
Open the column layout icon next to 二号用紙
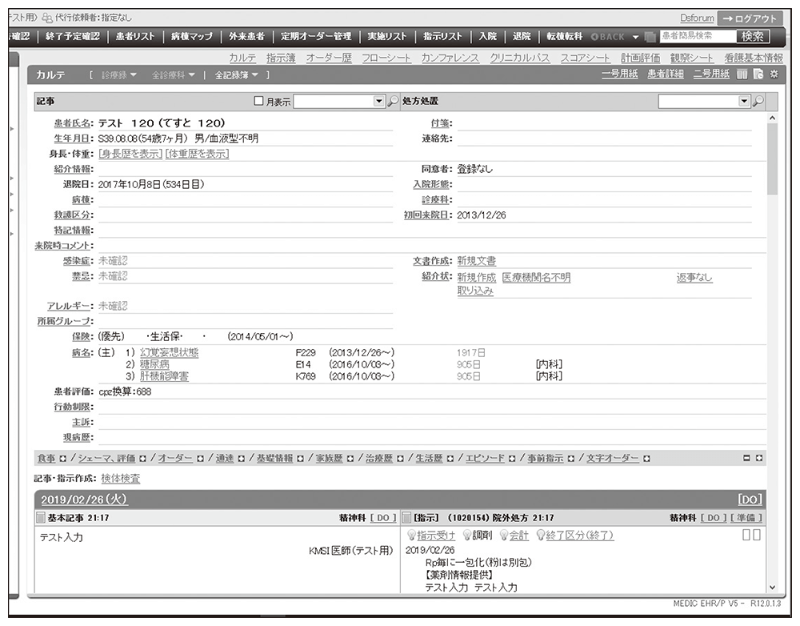click(x=742, y=75)
